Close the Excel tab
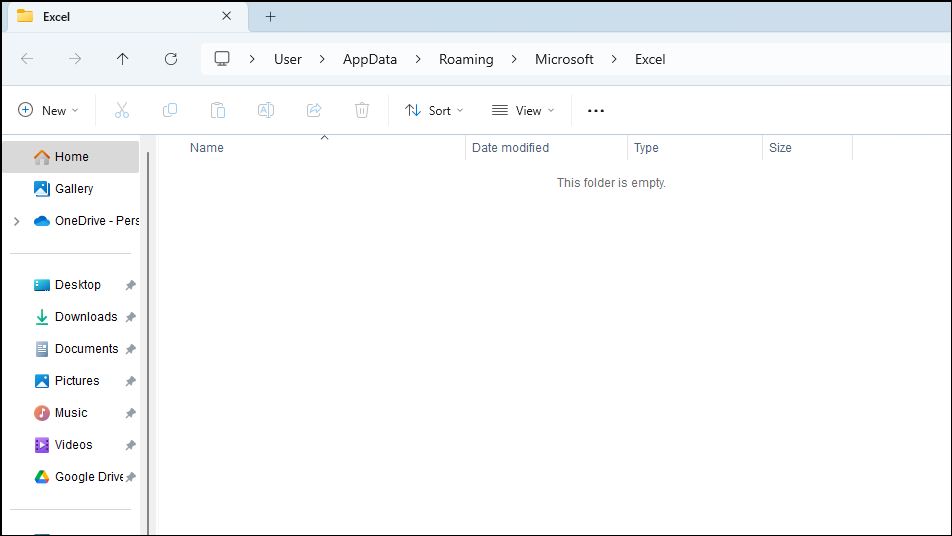 point(226,16)
